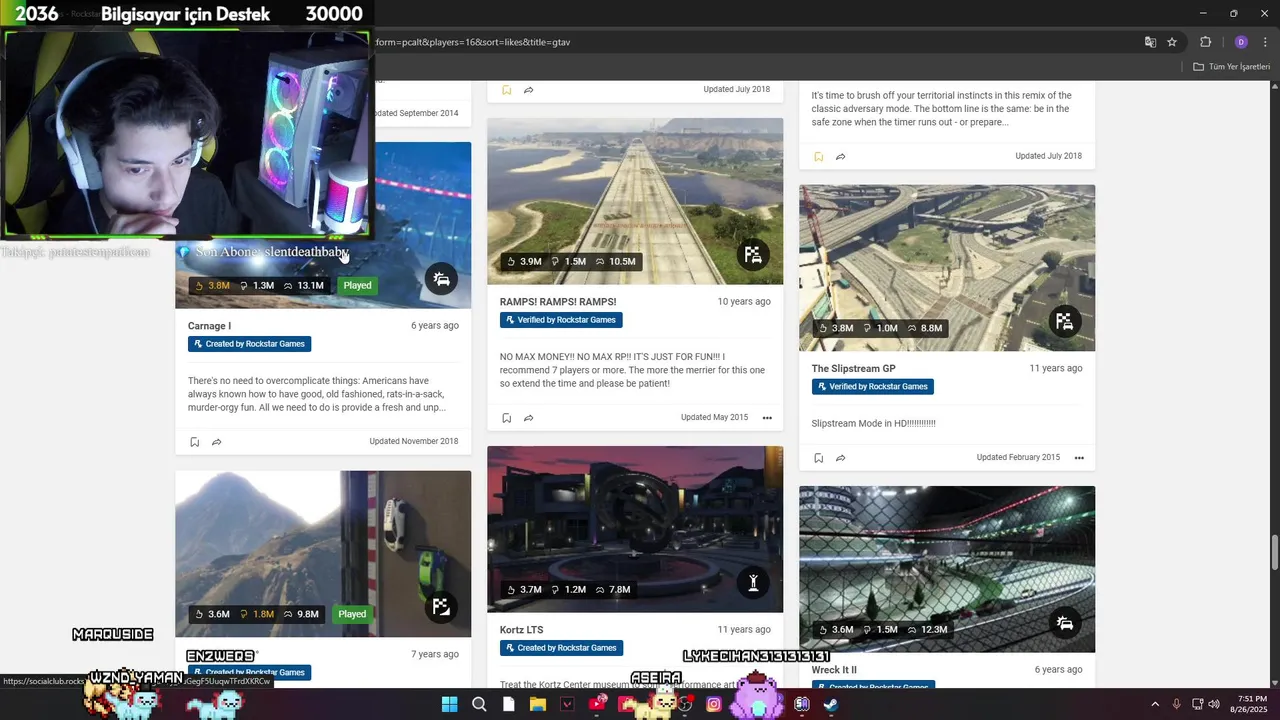The width and height of the screenshot is (1280, 720).
Task: Click the vehicle deathmatch icon on Carnage I thumbnail
Action: pos(441,279)
